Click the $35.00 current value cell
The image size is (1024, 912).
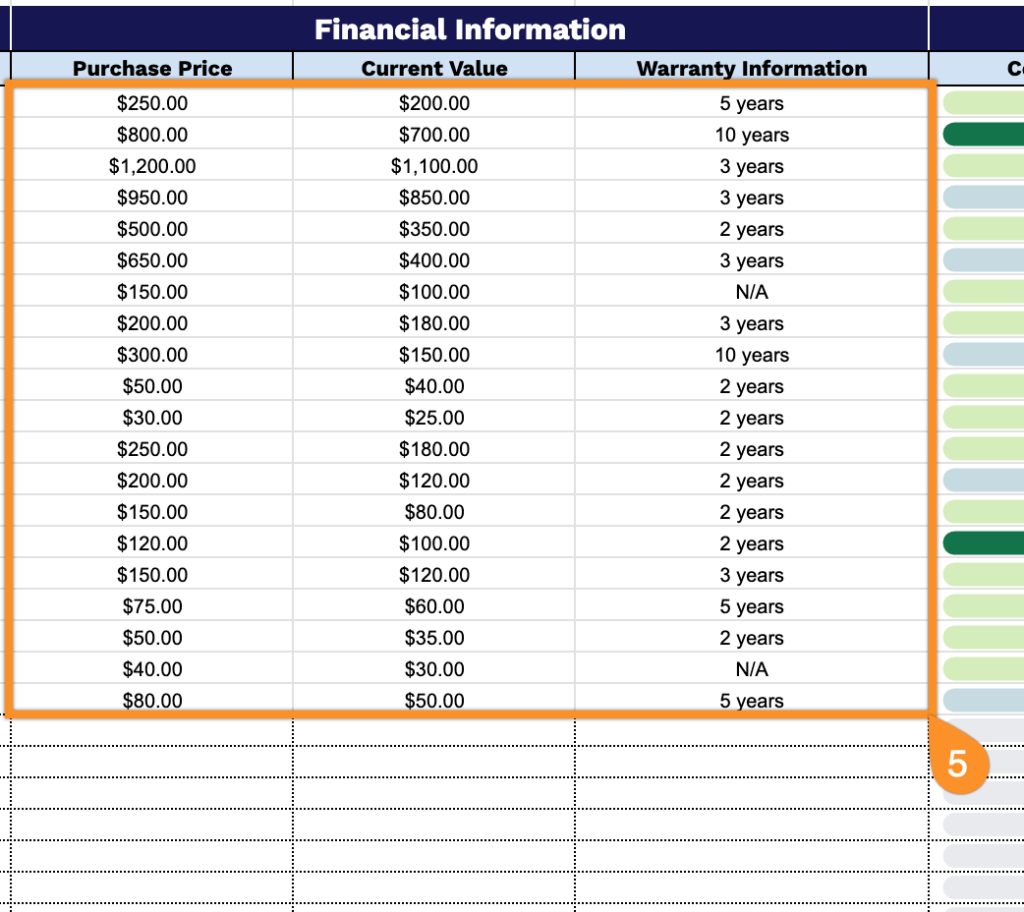pyautogui.click(x=434, y=638)
